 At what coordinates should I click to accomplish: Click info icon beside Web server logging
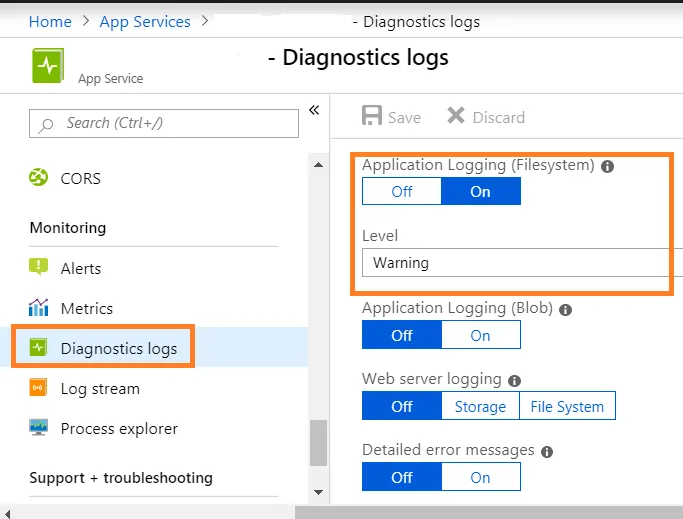coord(514,380)
